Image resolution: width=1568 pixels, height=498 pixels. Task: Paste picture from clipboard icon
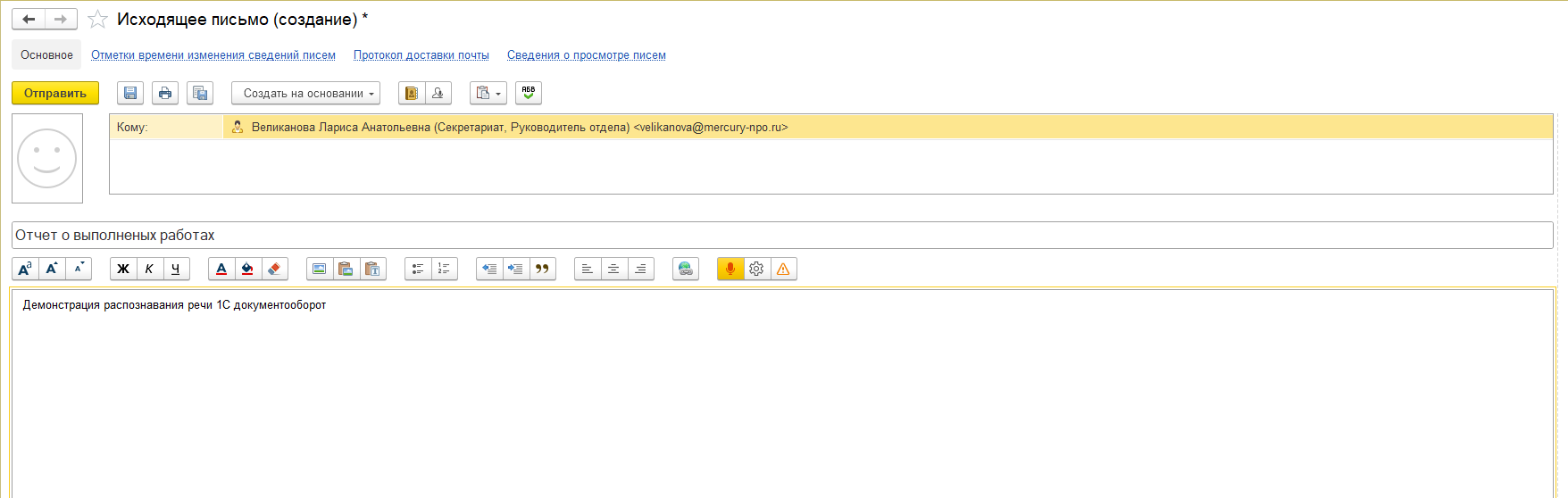(x=346, y=269)
